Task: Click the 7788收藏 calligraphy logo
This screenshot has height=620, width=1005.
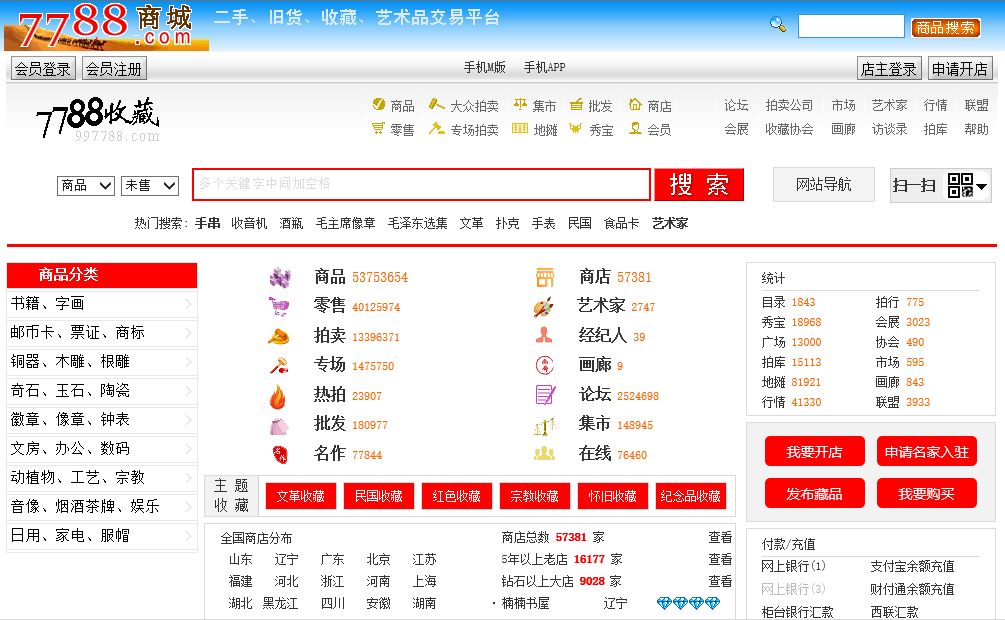Action: point(97,119)
